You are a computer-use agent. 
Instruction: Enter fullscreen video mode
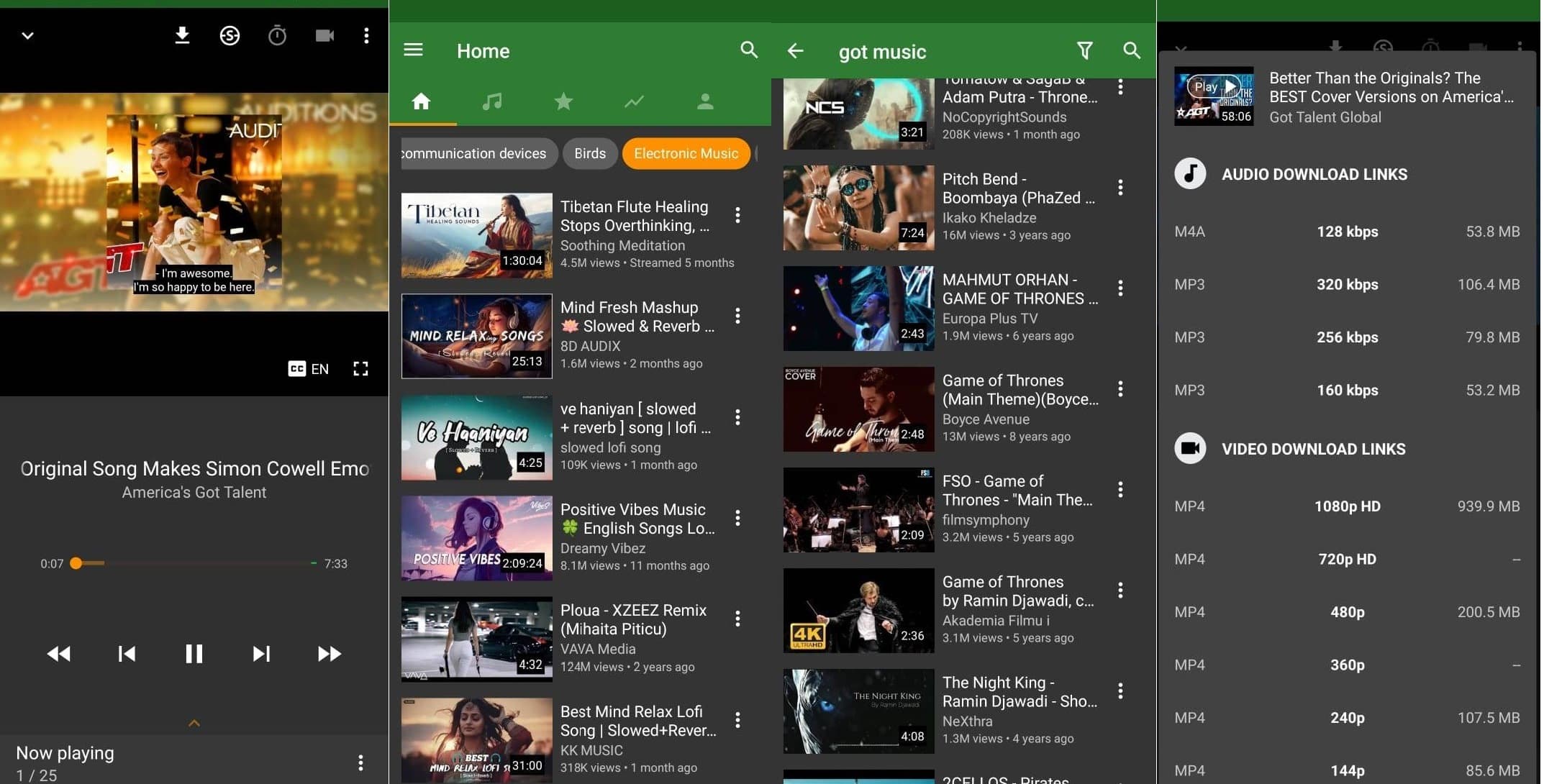tap(360, 369)
